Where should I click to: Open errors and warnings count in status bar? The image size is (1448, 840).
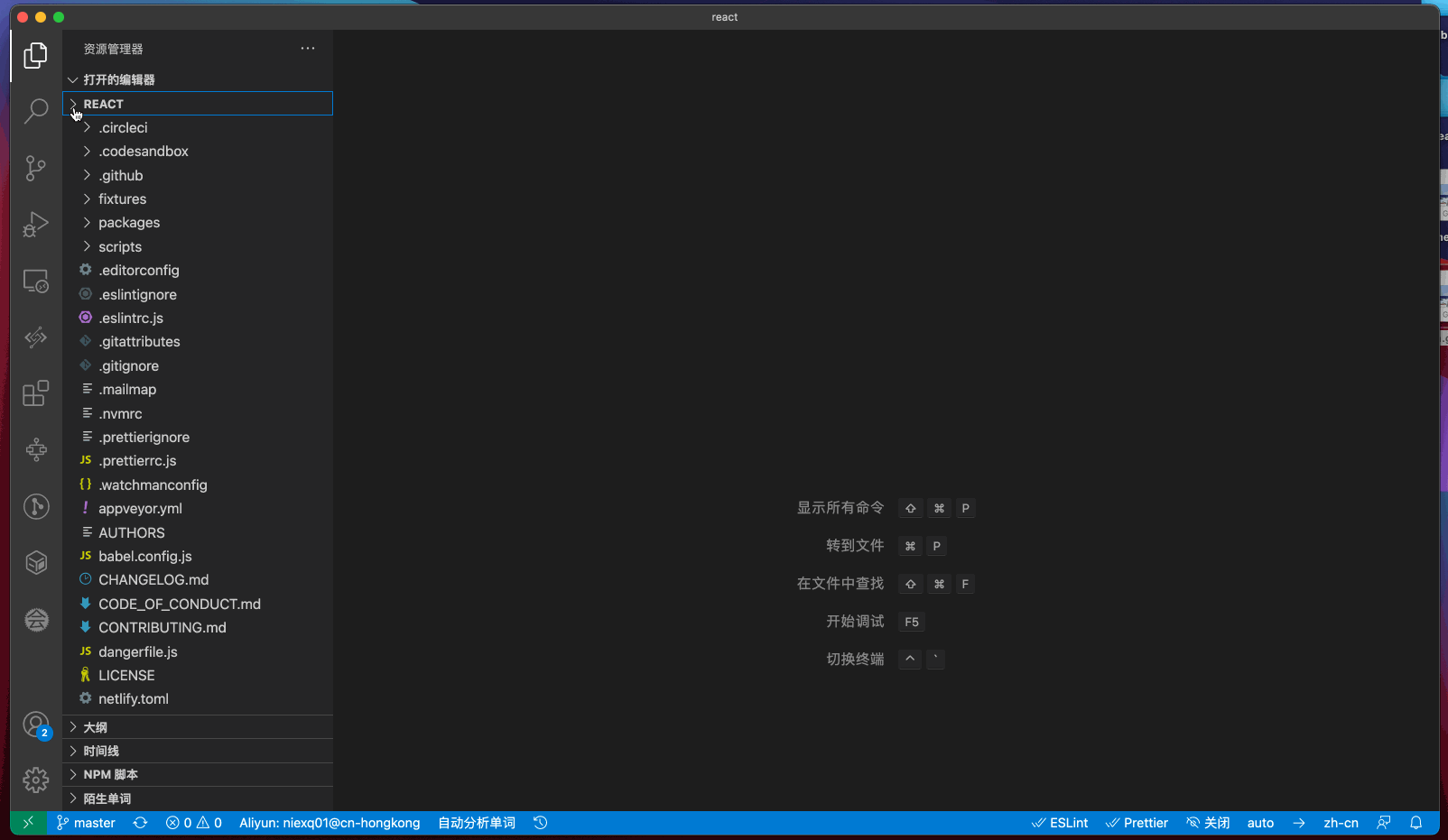(194, 823)
